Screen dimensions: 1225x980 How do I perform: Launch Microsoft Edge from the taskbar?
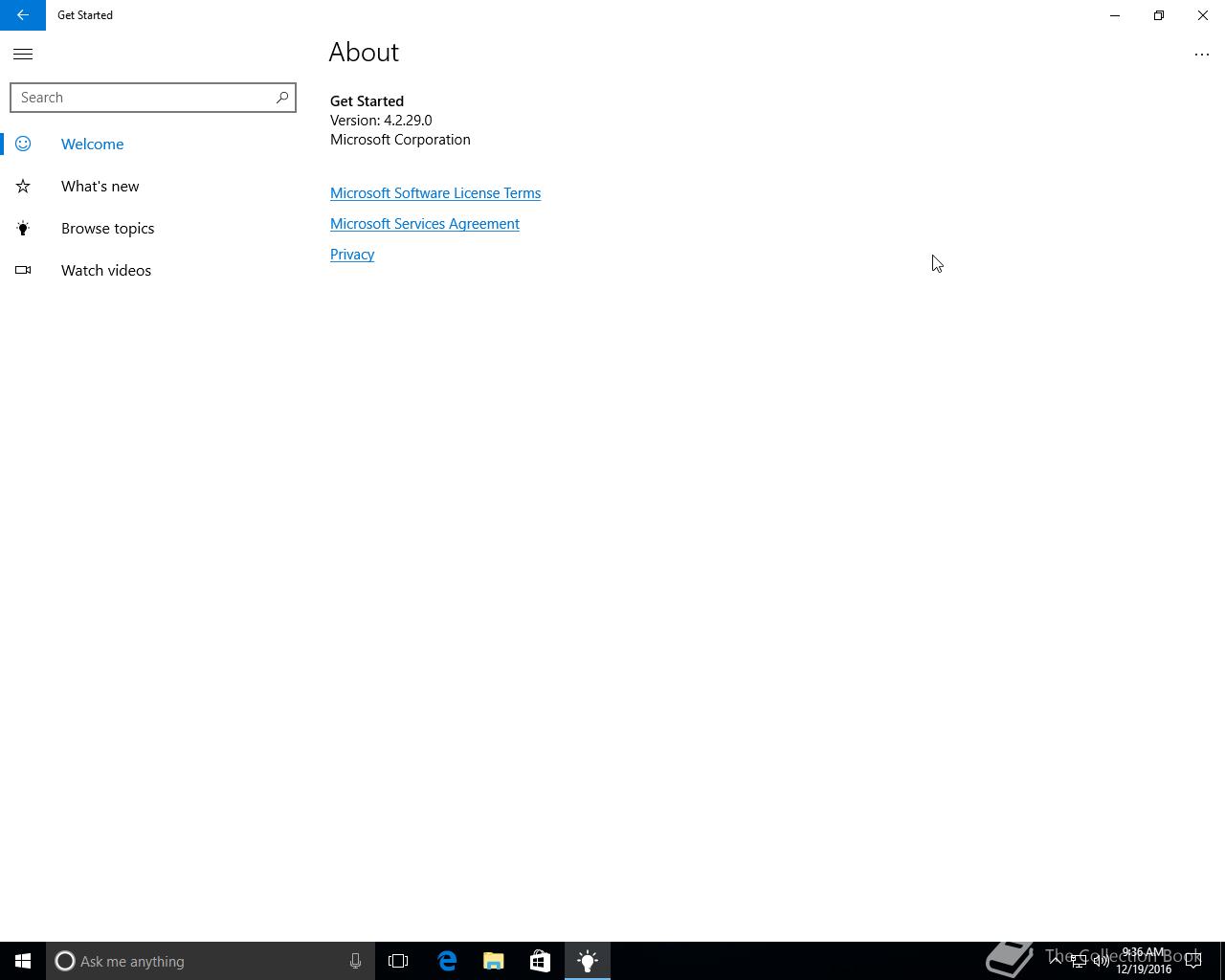tap(447, 961)
